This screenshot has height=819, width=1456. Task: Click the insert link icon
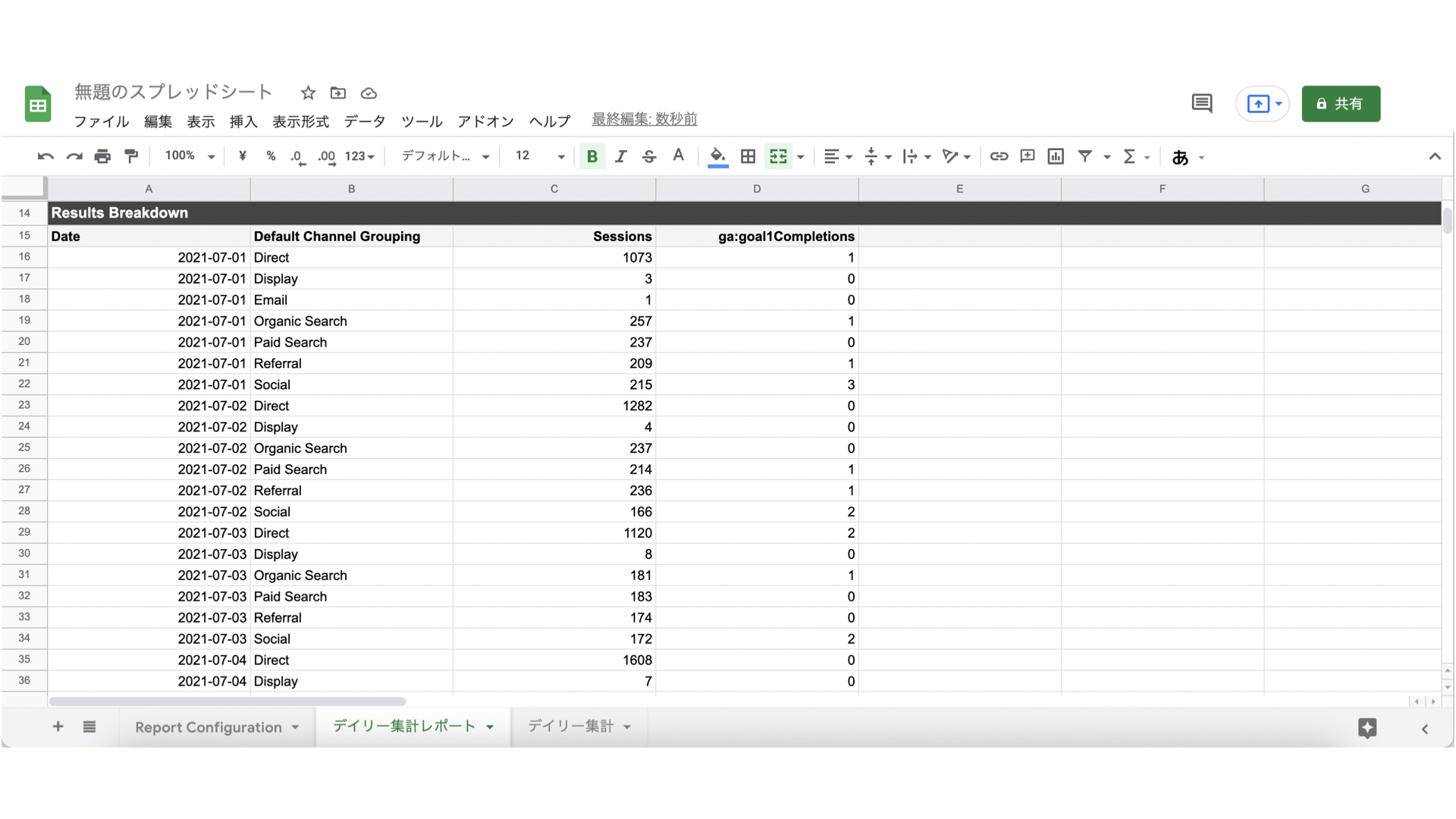click(999, 156)
